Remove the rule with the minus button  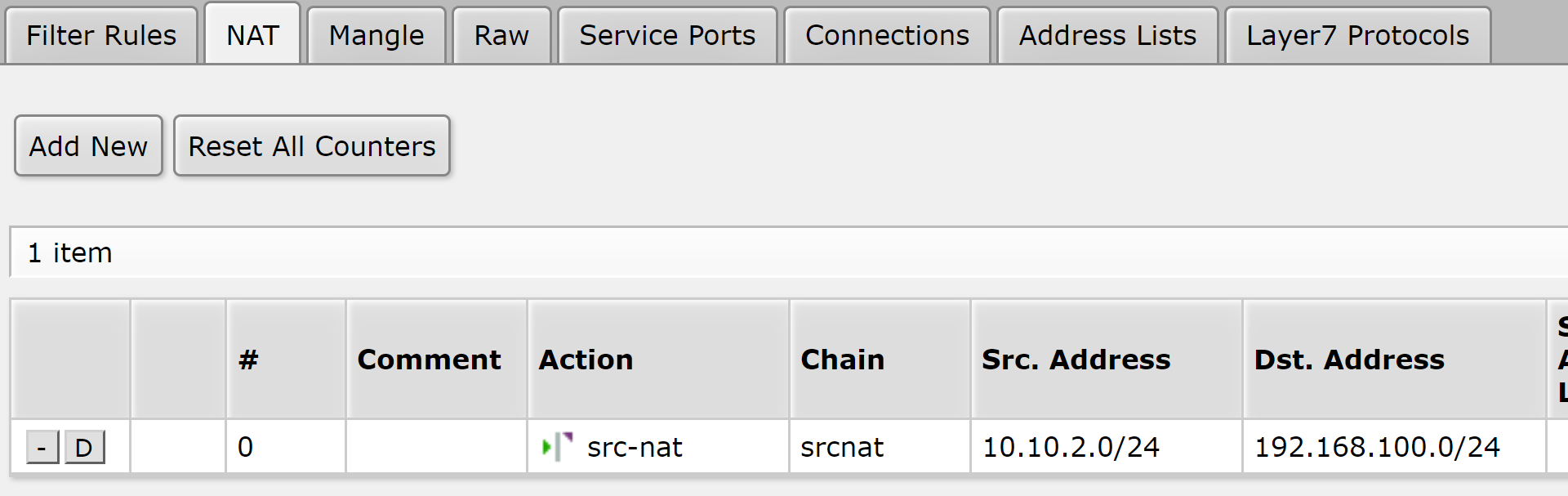click(42, 448)
